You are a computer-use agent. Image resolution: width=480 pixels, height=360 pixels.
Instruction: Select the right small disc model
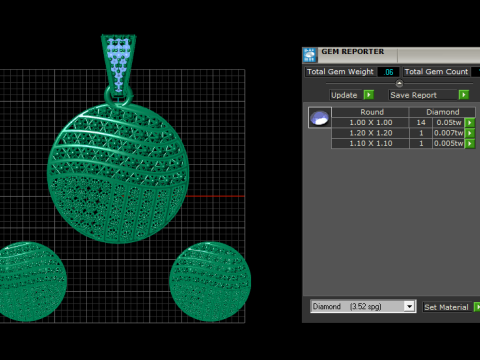point(210,282)
